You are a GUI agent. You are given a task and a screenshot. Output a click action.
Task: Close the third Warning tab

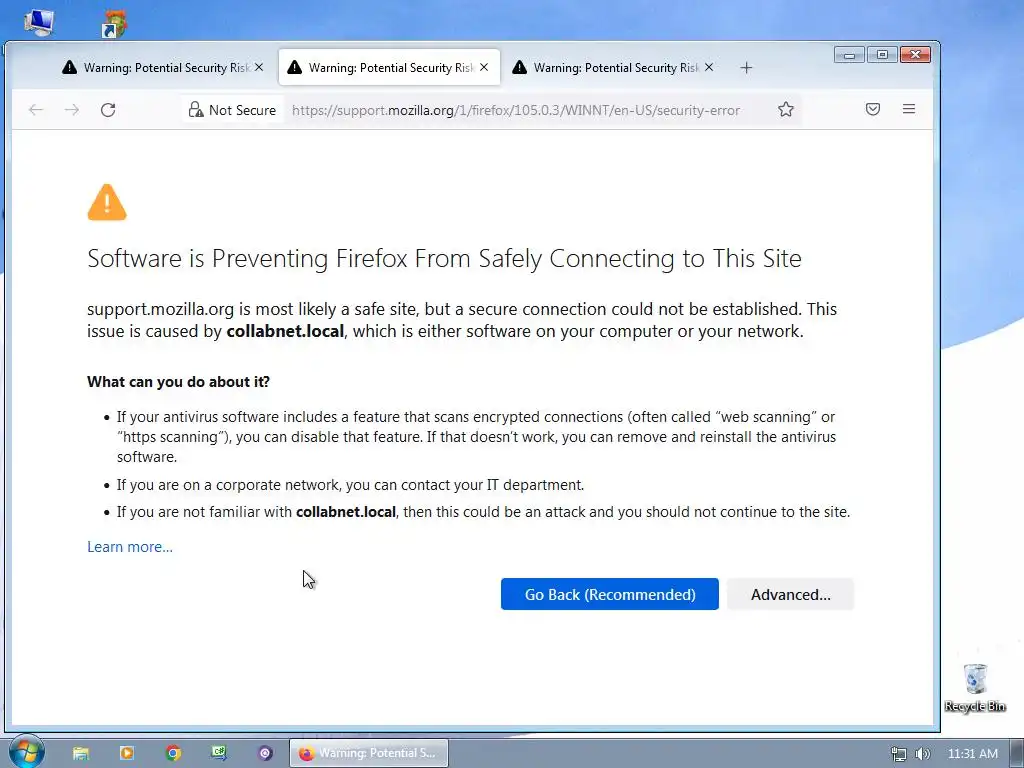709,67
